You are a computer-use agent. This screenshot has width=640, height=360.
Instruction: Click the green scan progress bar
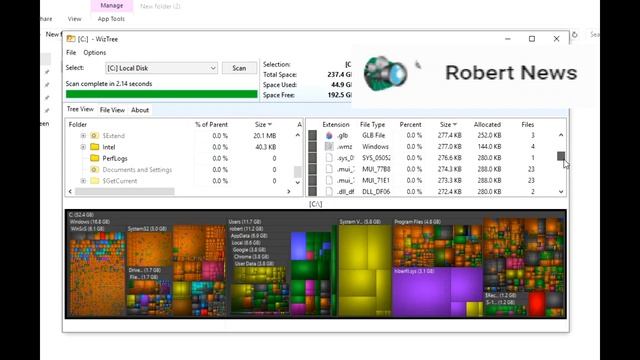pyautogui.click(x=162, y=94)
